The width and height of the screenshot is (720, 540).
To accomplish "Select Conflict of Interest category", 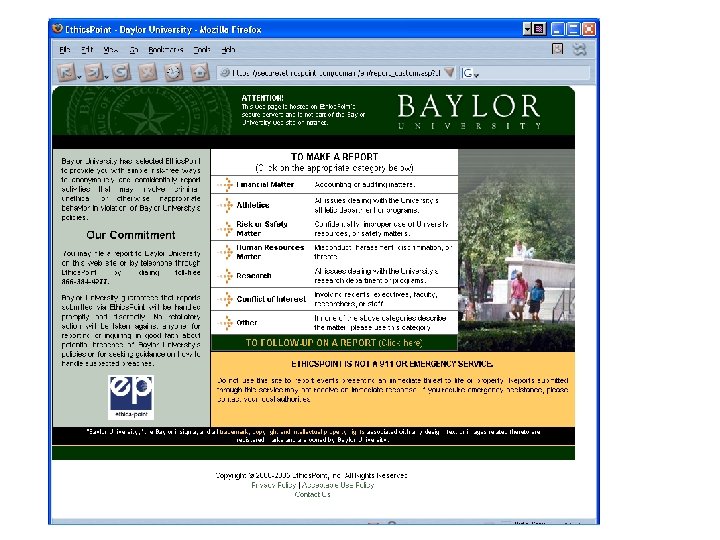I will [271, 299].
